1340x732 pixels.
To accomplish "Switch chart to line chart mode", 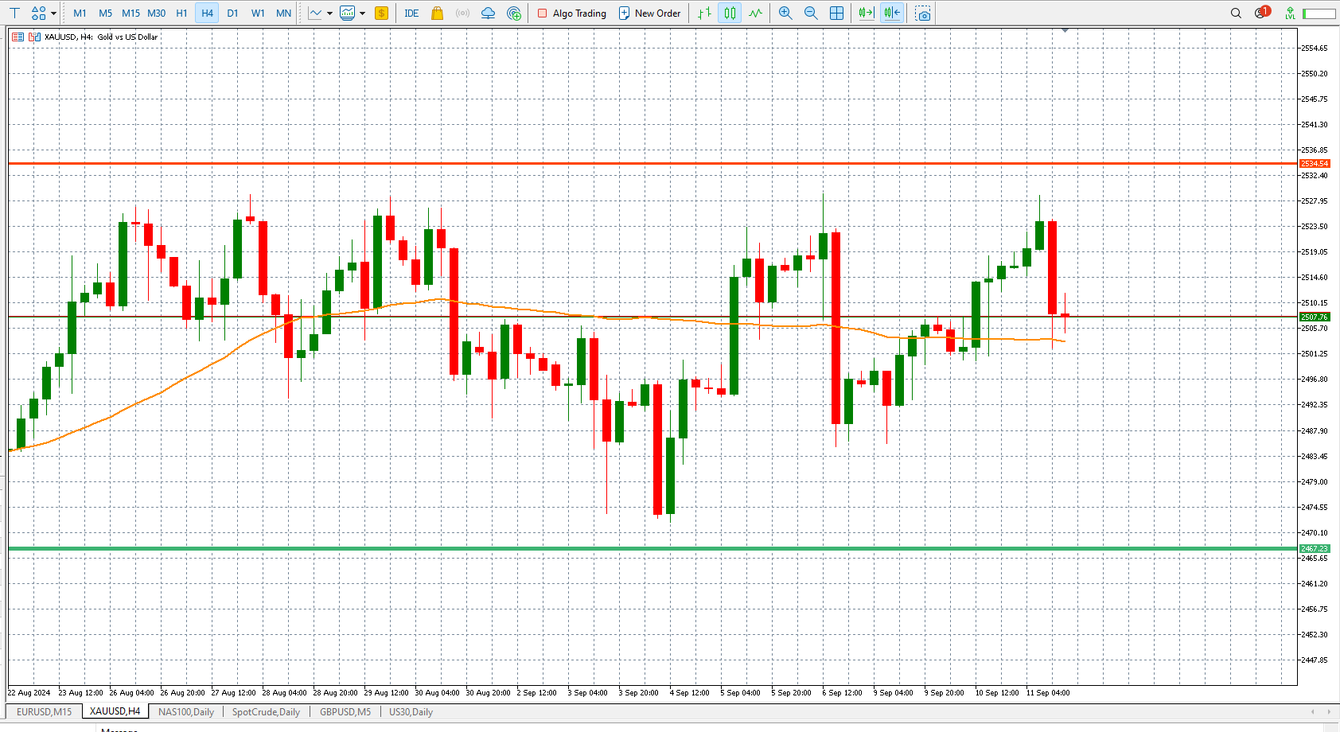I will tap(755, 13).
